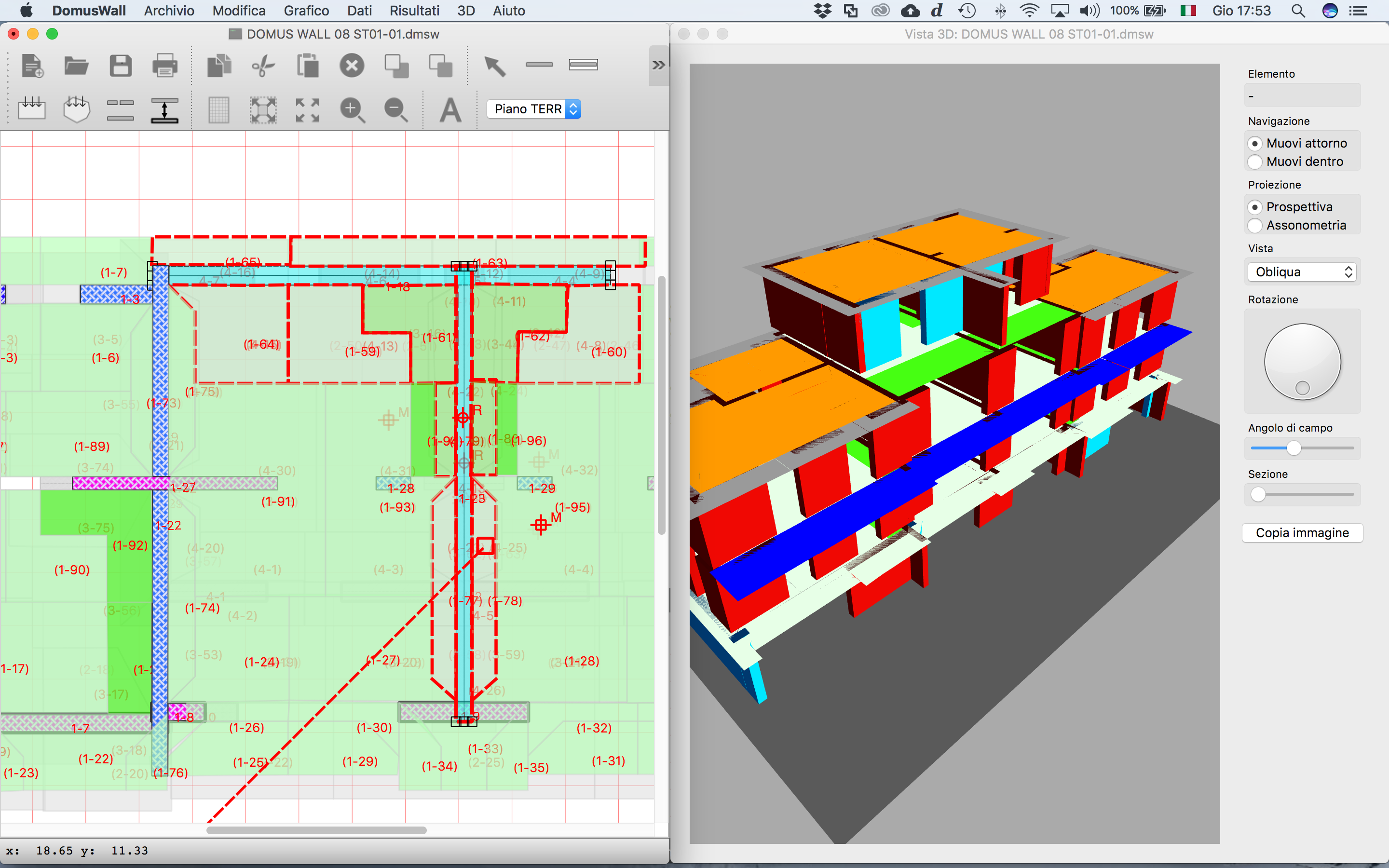Click the (1-64) label in plan

pyautogui.click(x=262, y=344)
